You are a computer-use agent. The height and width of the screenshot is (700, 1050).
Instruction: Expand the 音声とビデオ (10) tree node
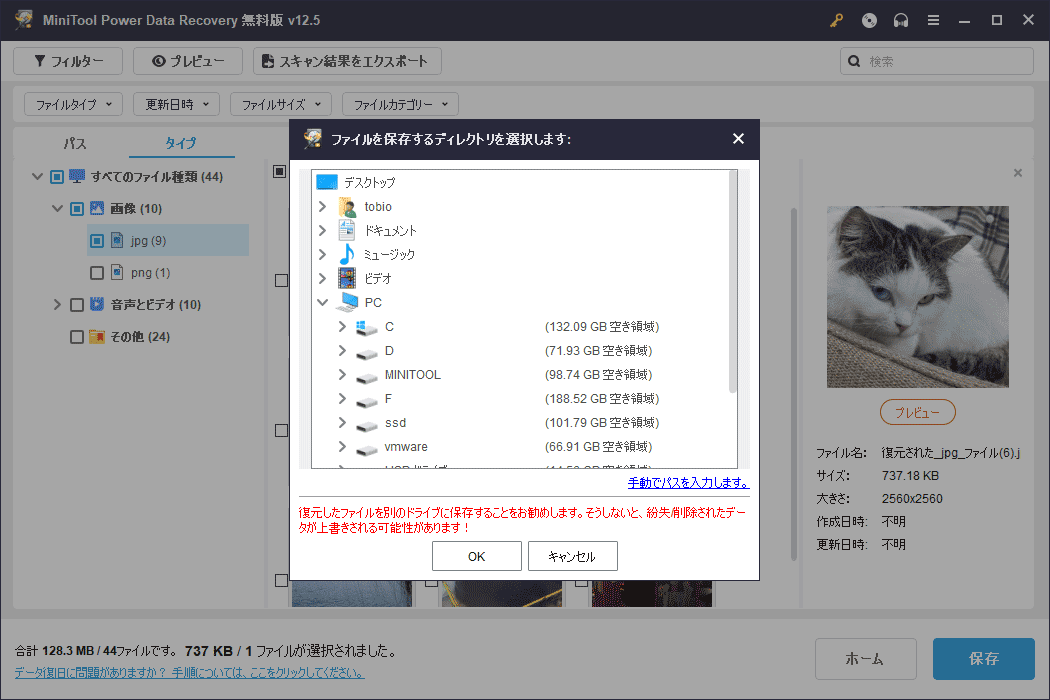58,305
